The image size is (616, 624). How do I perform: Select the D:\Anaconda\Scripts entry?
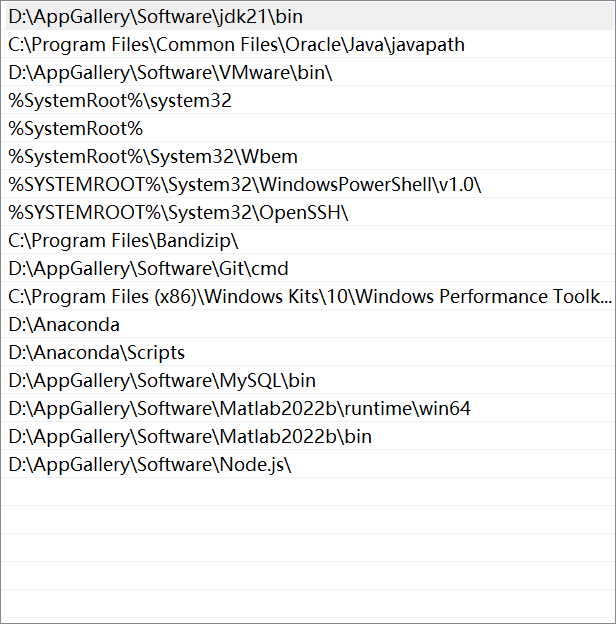(308, 353)
